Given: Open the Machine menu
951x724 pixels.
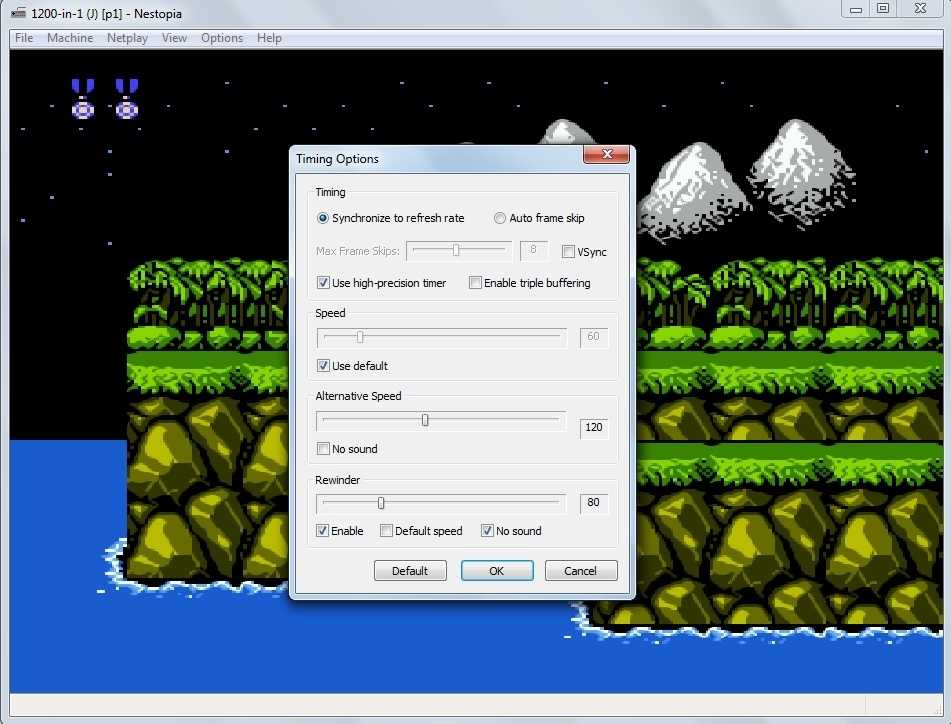Looking at the screenshot, I should point(70,38).
